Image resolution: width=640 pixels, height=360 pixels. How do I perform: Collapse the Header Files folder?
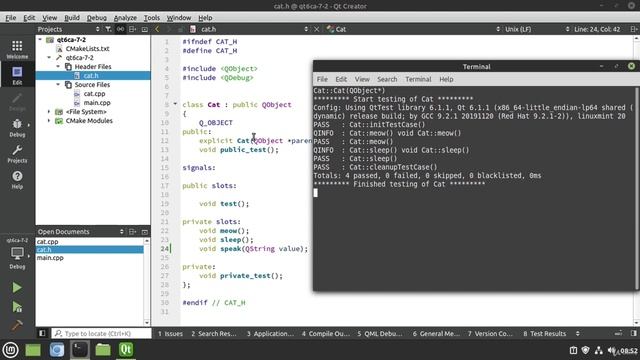tap(58, 67)
